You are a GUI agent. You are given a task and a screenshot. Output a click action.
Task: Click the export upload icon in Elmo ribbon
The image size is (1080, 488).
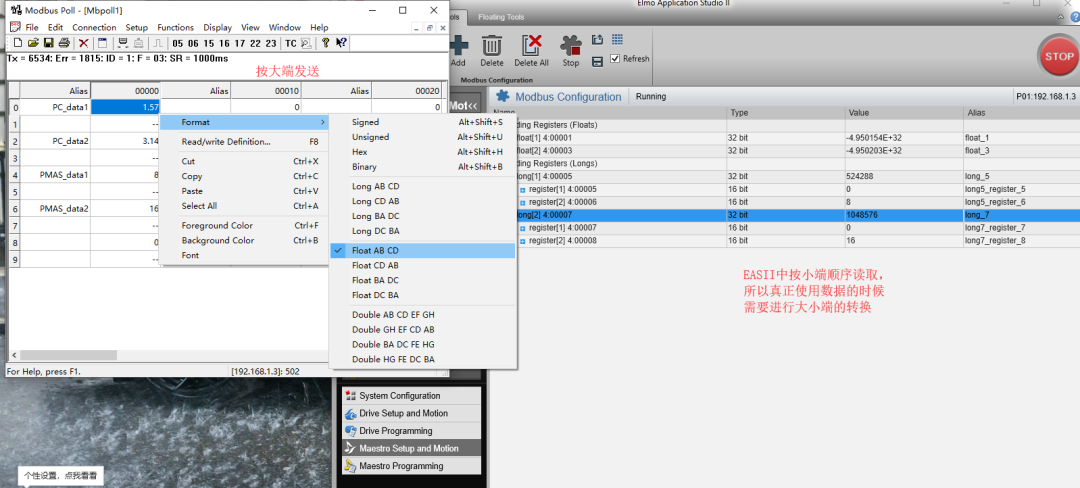tap(598, 40)
